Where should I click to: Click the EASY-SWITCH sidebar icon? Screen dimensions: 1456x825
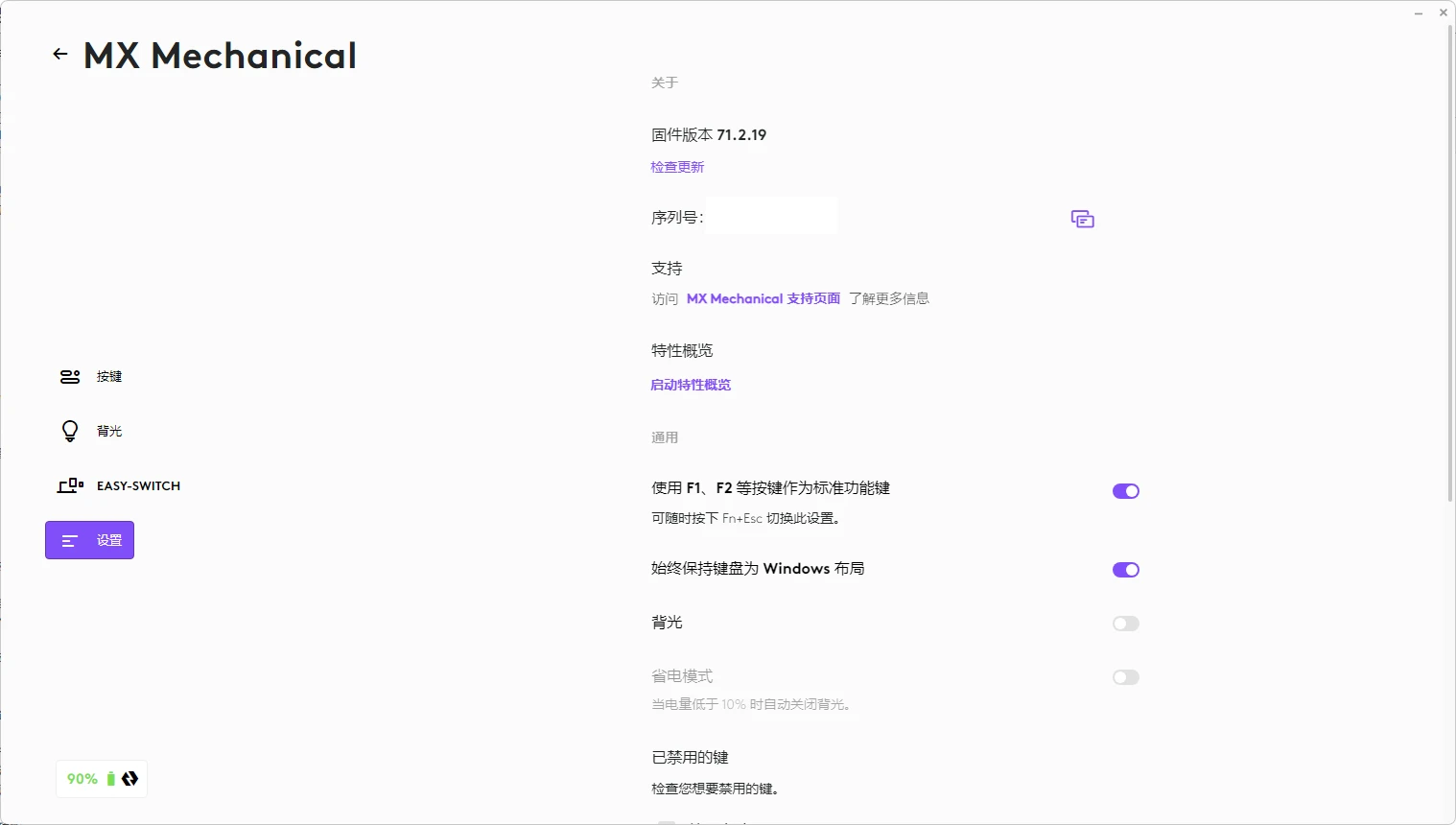pos(69,485)
